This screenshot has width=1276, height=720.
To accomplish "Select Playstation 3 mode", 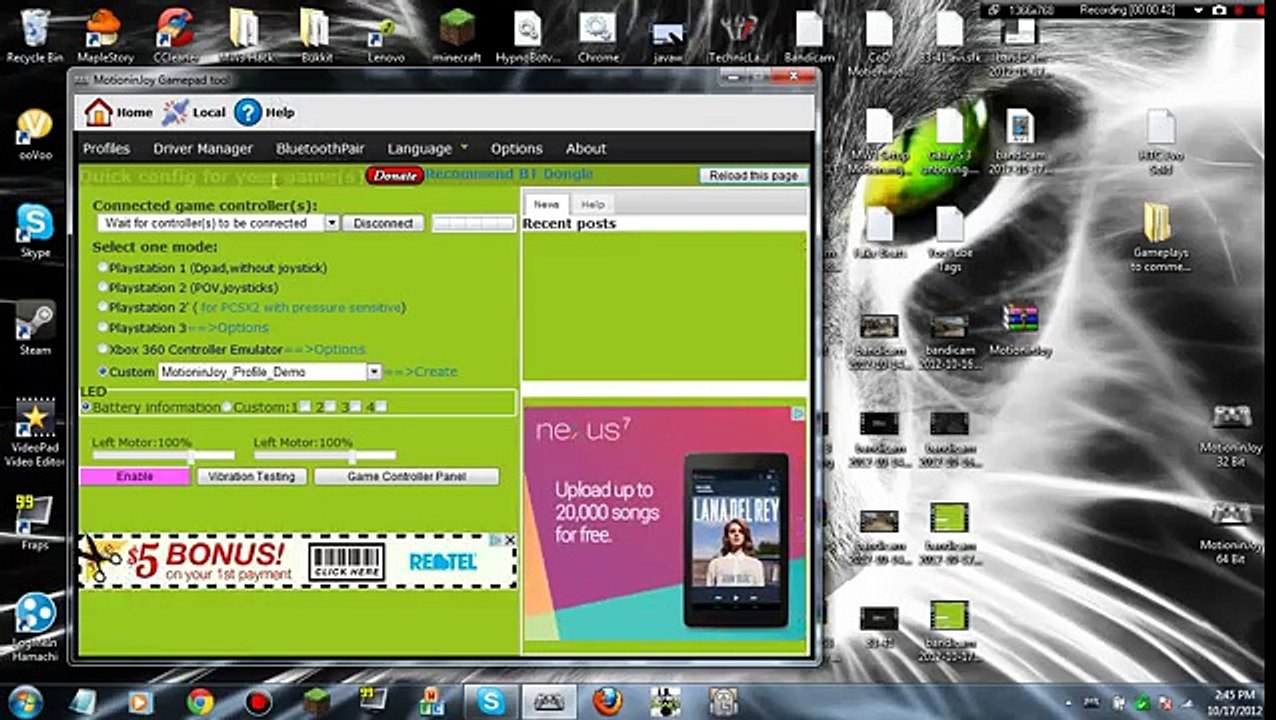I will (x=103, y=327).
